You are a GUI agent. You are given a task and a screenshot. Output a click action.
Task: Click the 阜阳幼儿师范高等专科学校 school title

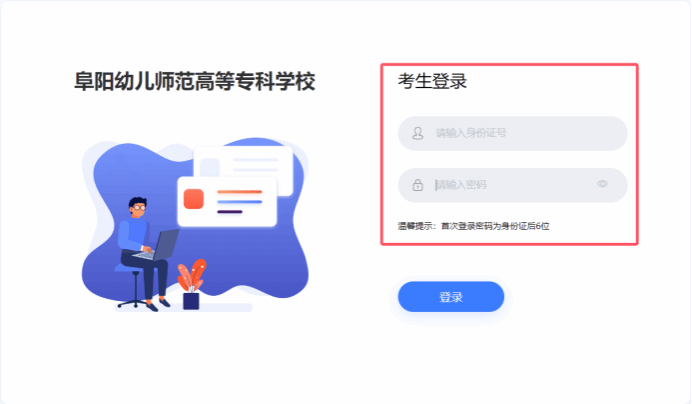(195, 82)
